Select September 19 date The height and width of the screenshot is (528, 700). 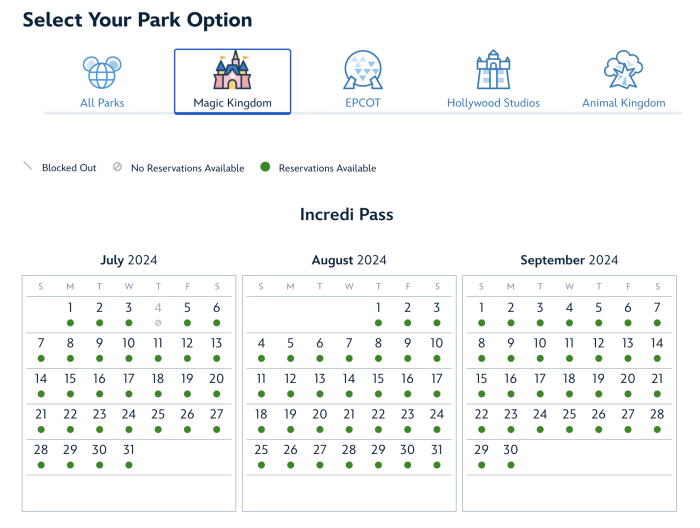[598, 379]
